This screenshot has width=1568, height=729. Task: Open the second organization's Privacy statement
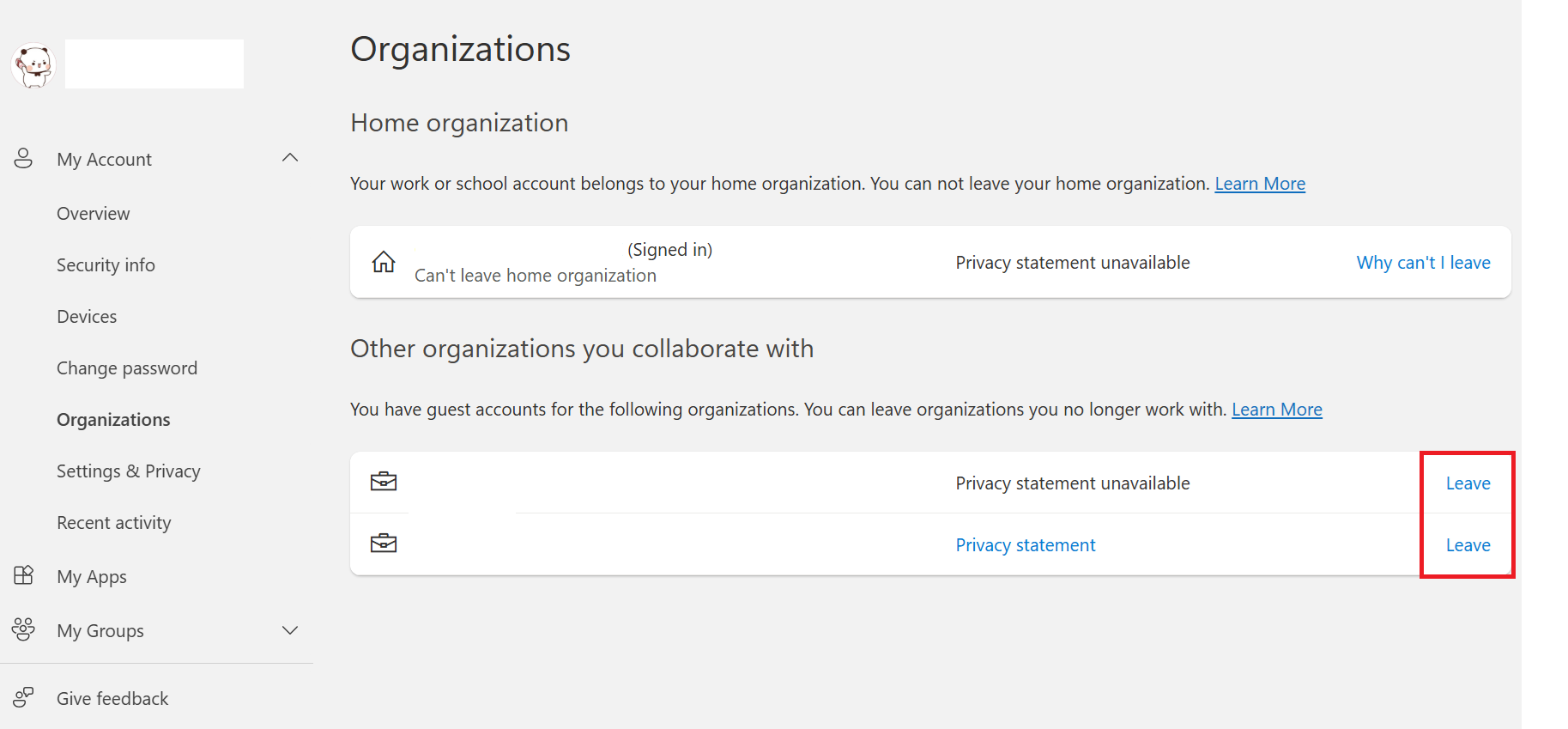pyautogui.click(x=1026, y=545)
